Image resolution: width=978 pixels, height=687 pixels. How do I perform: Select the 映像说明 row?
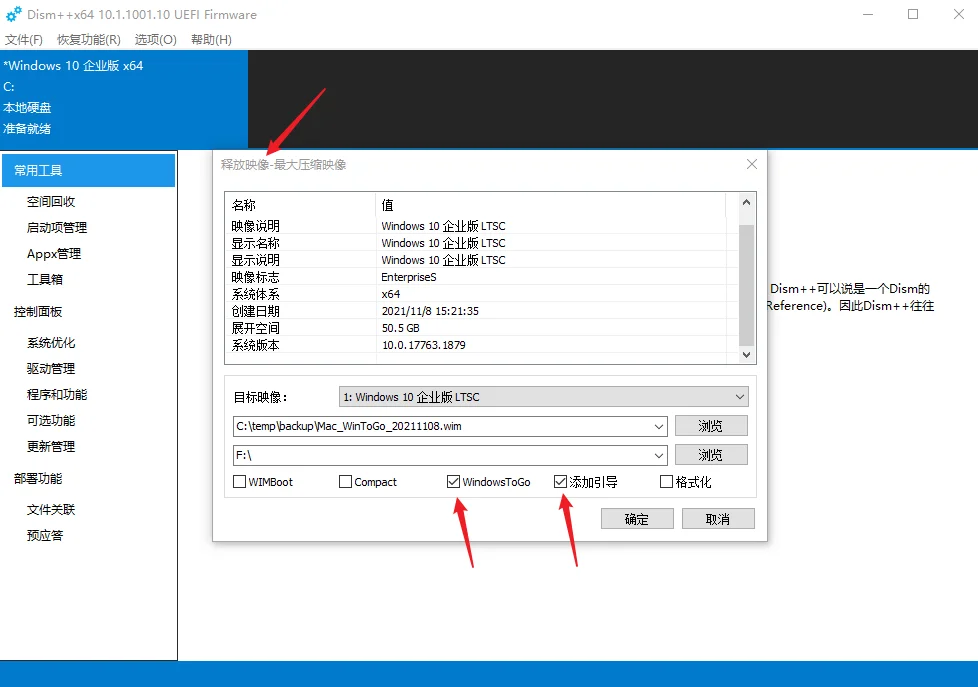(x=476, y=226)
